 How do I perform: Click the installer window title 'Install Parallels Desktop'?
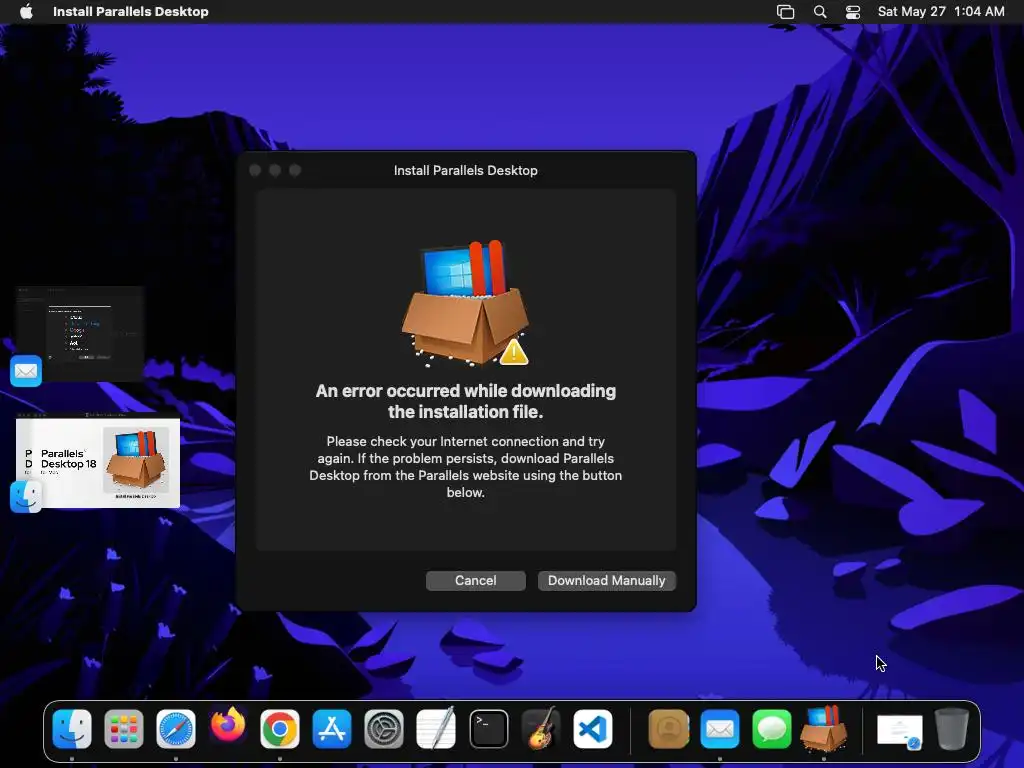point(466,170)
